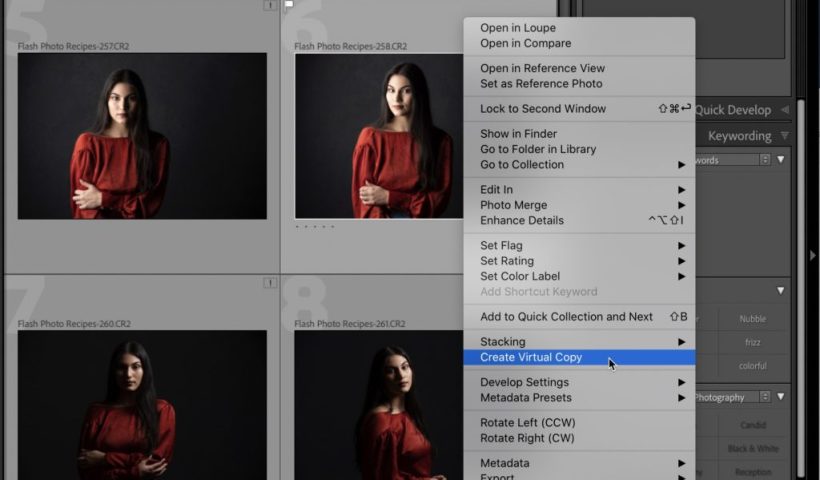Image resolution: width=820 pixels, height=480 pixels.
Task: Collapse the Keywording panel
Action: tap(785, 136)
